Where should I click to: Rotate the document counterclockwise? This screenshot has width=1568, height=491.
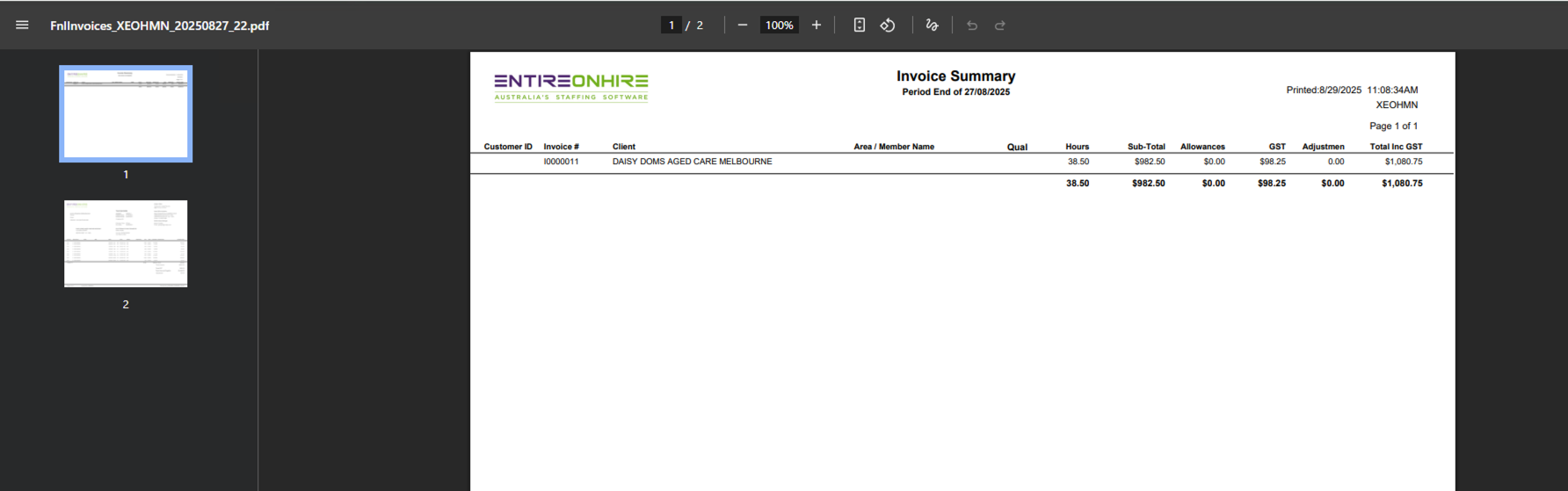[x=888, y=25]
